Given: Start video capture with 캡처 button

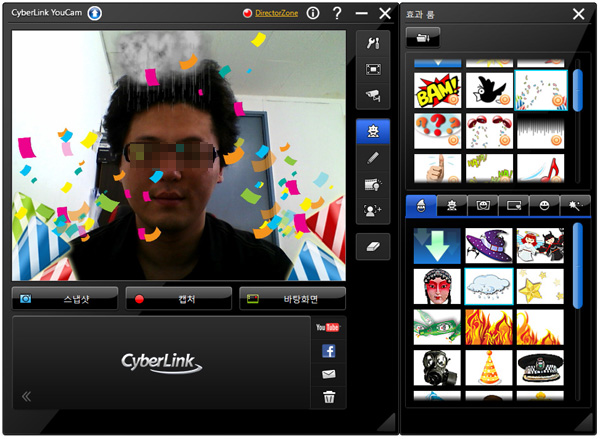Looking at the screenshot, I should pos(178,299).
